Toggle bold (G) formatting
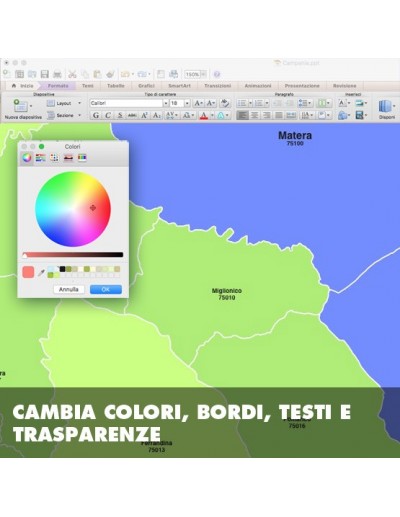Screen dimensions: 400x517 click(x=96, y=115)
